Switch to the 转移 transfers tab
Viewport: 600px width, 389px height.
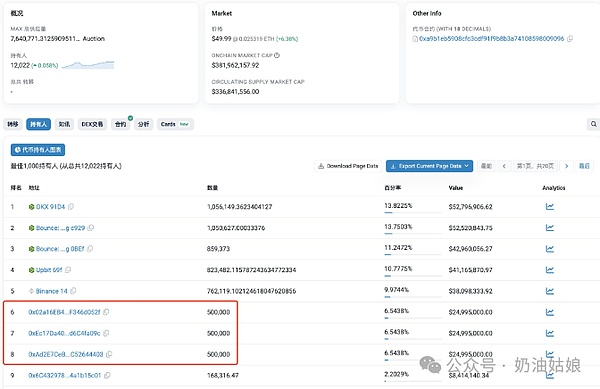pyautogui.click(x=13, y=124)
